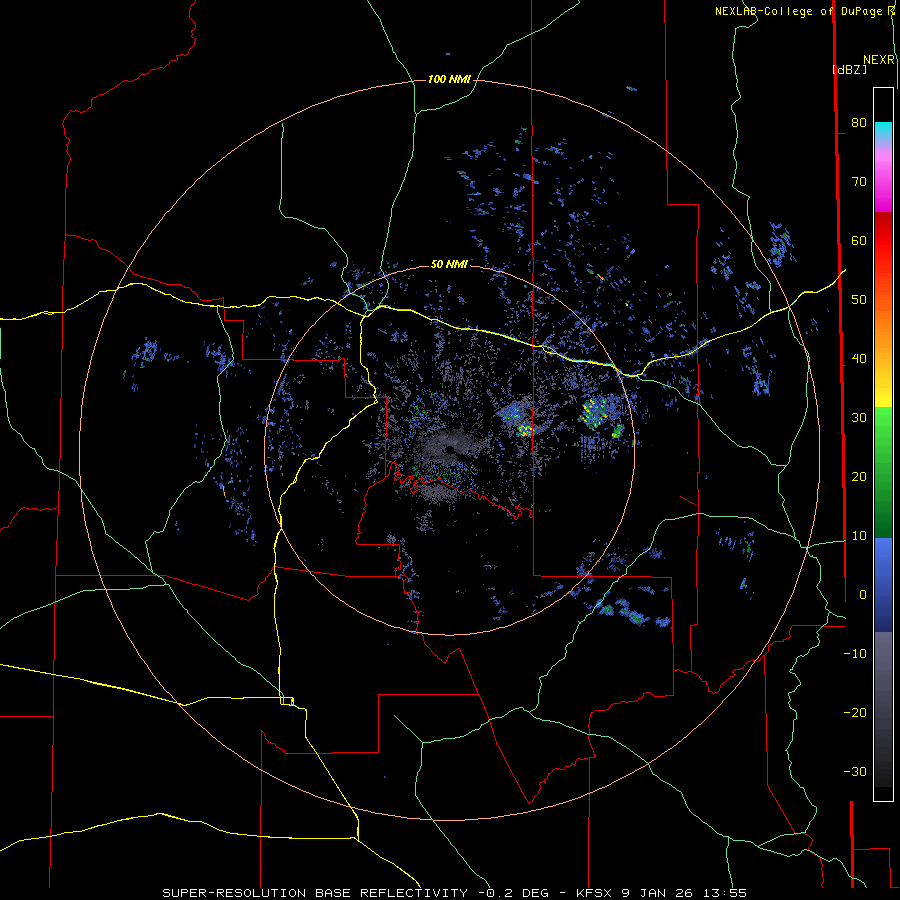Pick the cyan segment atop the color bar
Screen dimensions: 900x900
click(883, 132)
